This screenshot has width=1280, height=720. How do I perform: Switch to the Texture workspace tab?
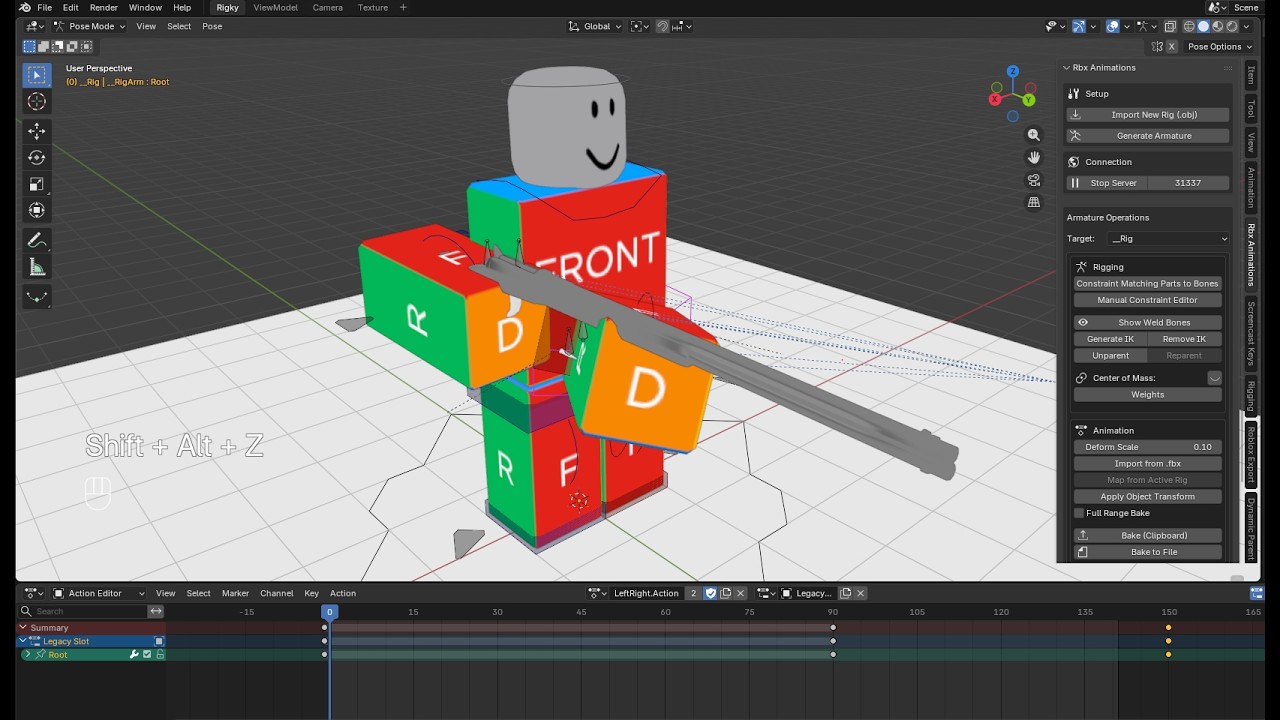373,7
